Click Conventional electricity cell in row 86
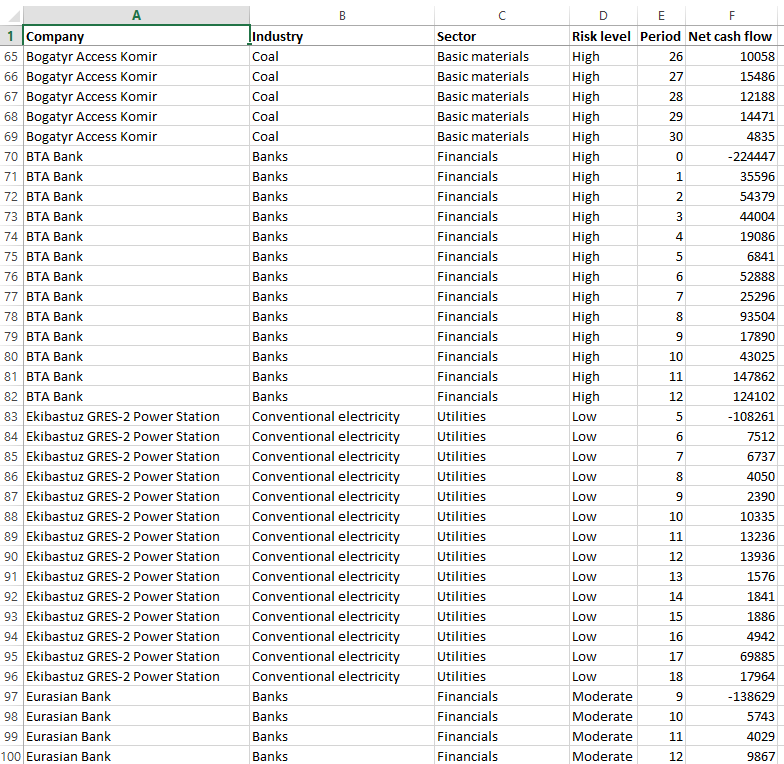The image size is (784, 764). [342, 476]
